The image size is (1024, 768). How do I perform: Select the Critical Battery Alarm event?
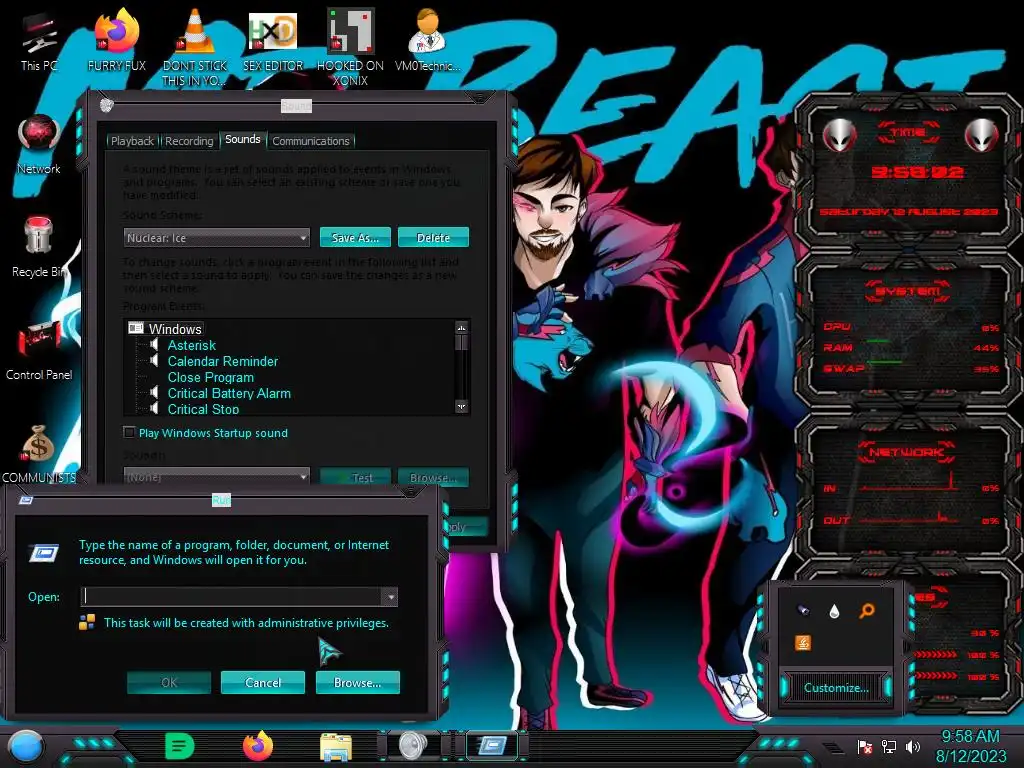[x=229, y=393]
